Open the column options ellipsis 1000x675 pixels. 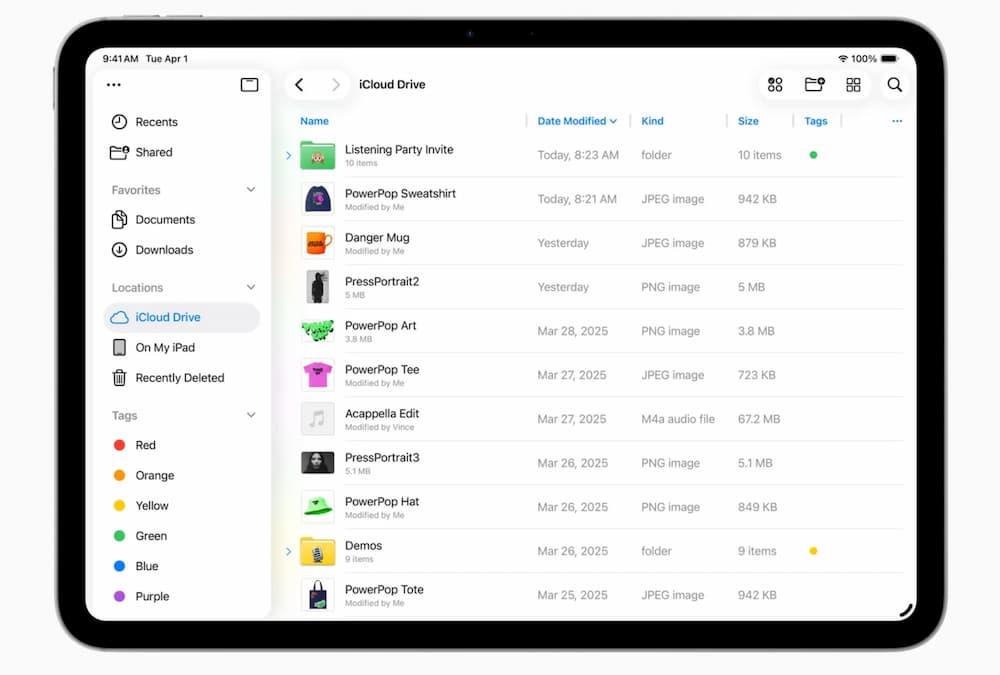pyautogui.click(x=897, y=121)
